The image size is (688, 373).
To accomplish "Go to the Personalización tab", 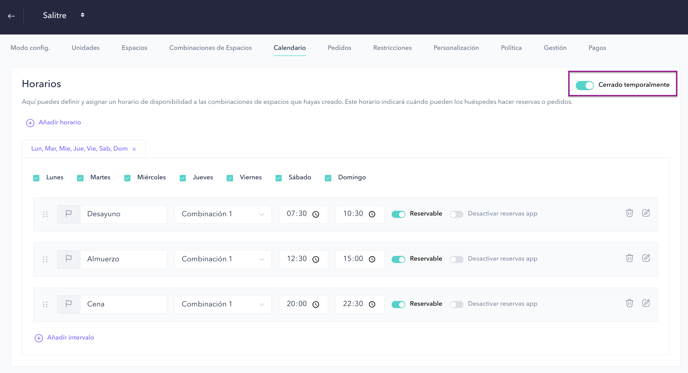I will [456, 48].
